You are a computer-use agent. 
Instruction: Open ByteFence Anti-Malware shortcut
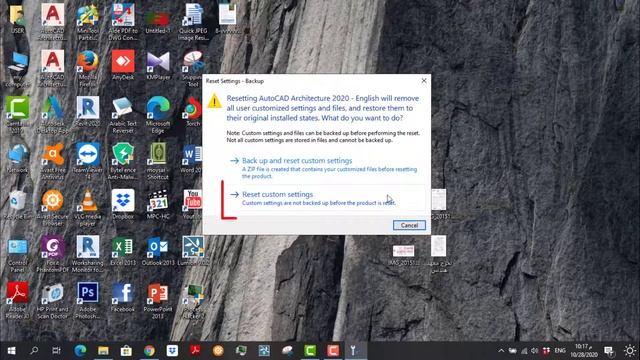123,162
